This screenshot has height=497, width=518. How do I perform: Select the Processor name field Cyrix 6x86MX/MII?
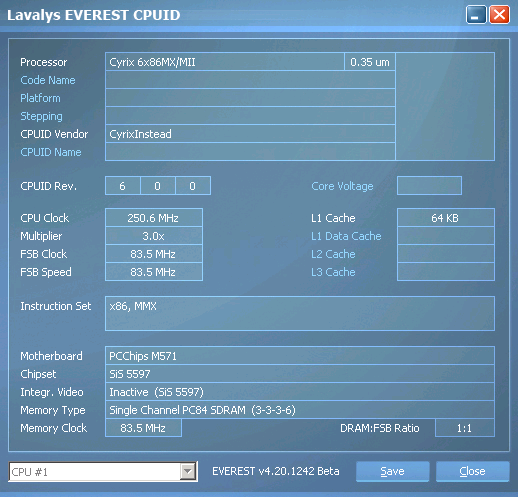[x=225, y=62]
